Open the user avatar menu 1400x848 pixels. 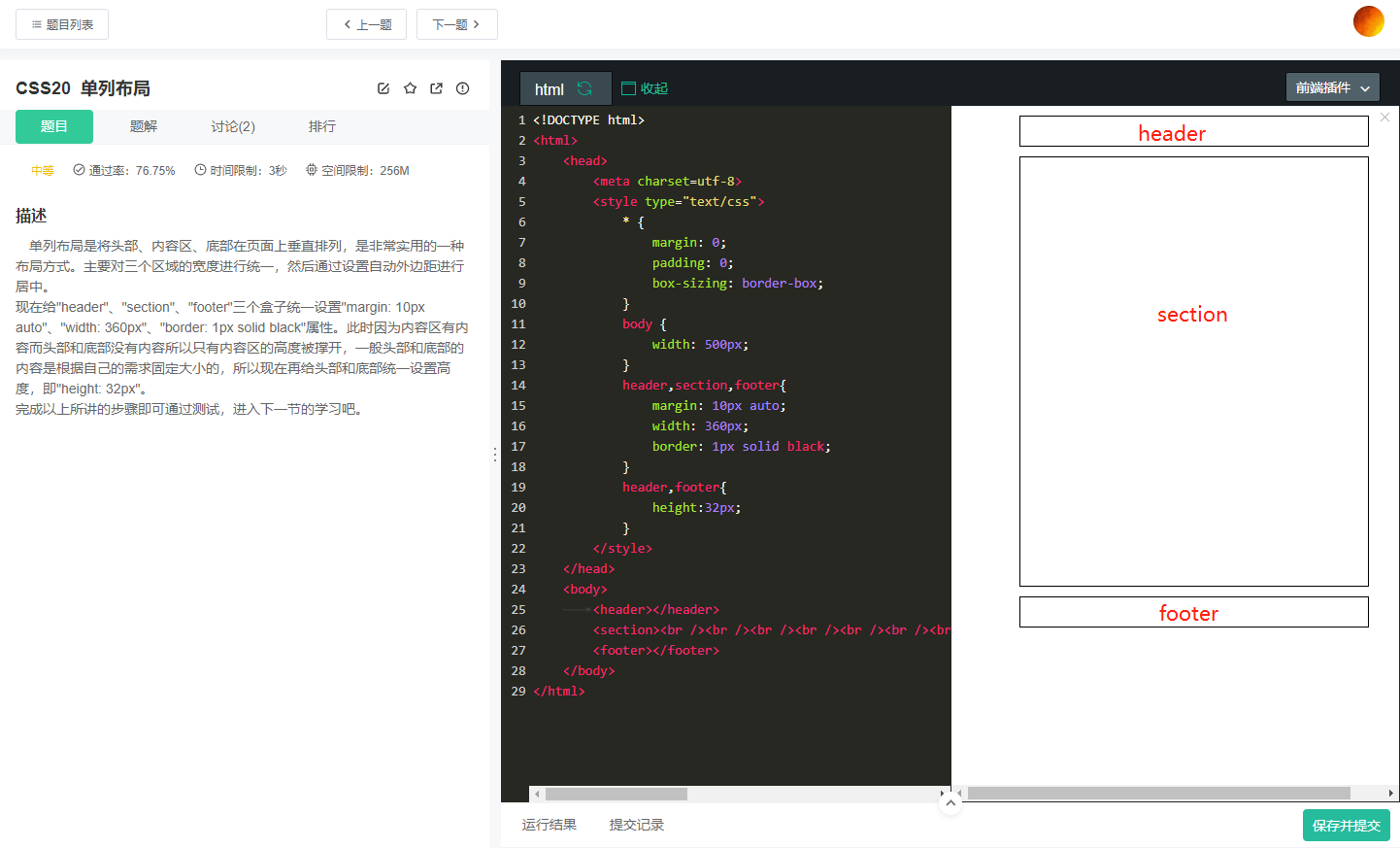(x=1369, y=21)
